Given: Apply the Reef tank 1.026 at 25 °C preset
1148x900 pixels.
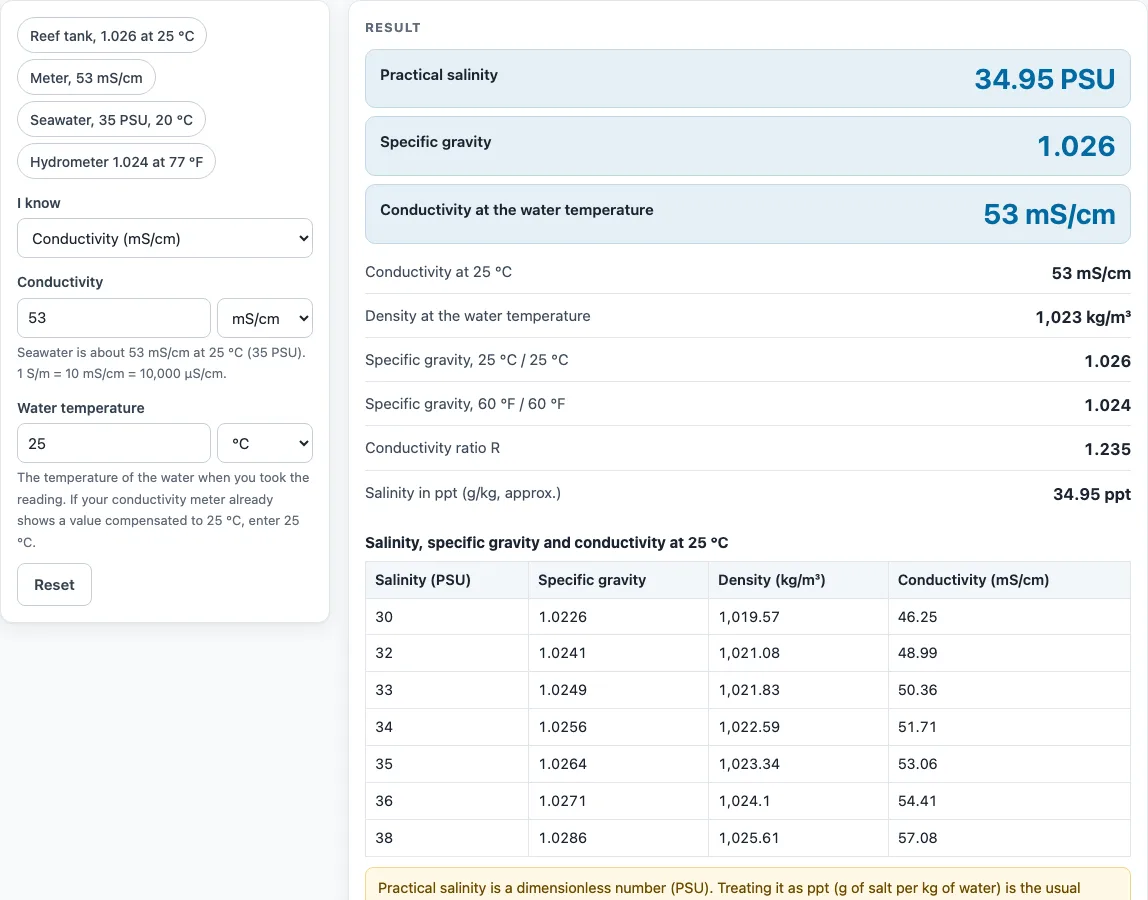Looking at the screenshot, I should (112, 36).
